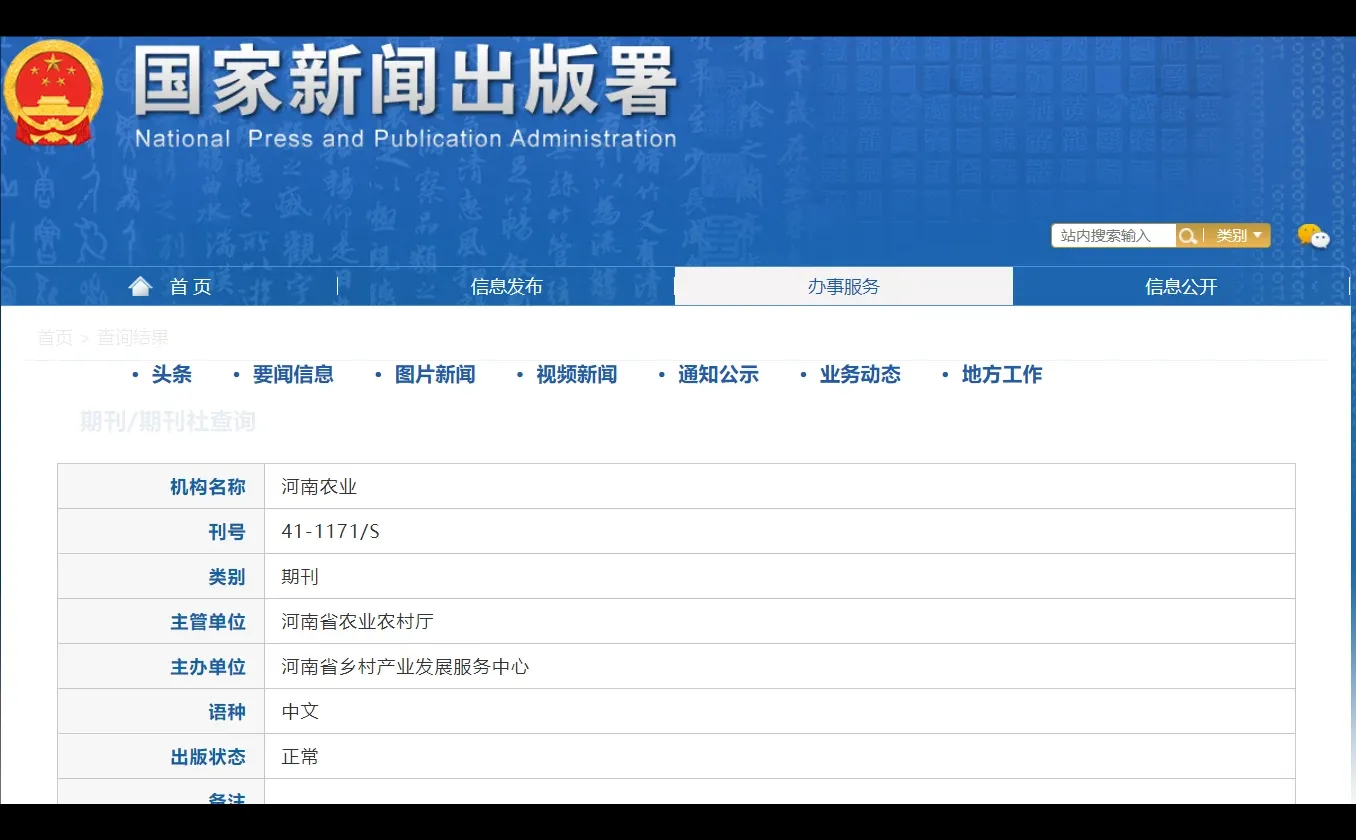Image resolution: width=1356 pixels, height=840 pixels.
Task: Select the 信息公开 navigation tab
Action: coord(1179,286)
